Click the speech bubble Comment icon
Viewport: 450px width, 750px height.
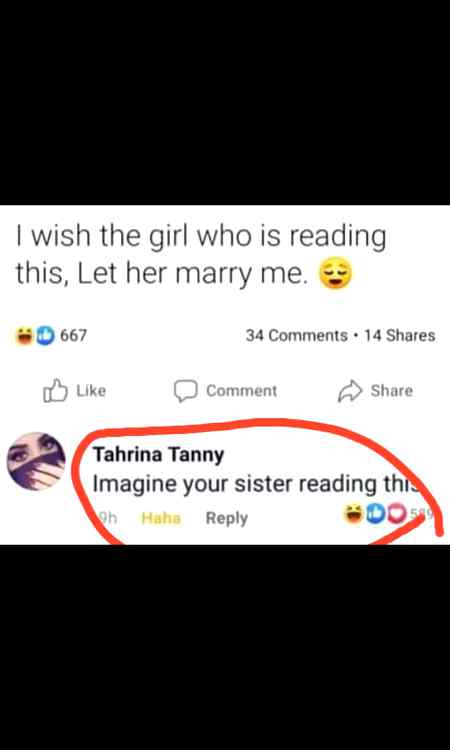[186, 391]
